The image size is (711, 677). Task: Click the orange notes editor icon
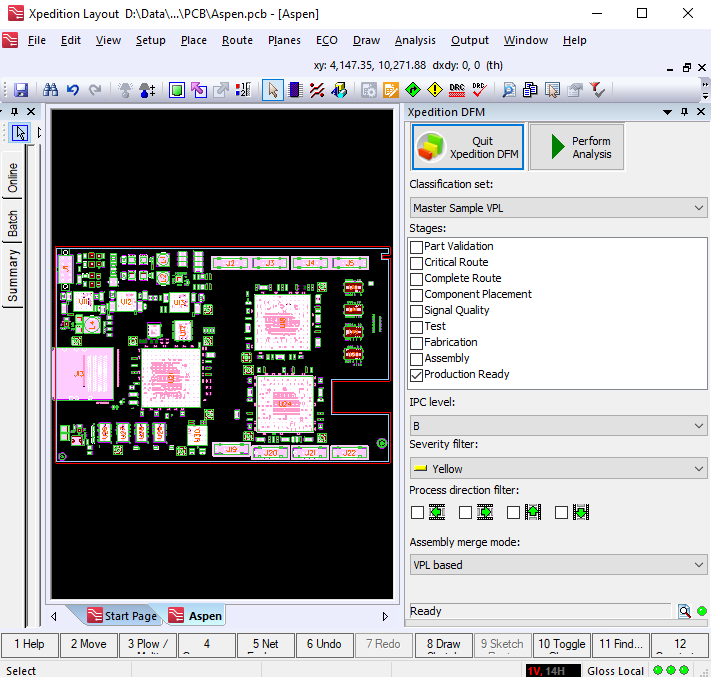391,90
